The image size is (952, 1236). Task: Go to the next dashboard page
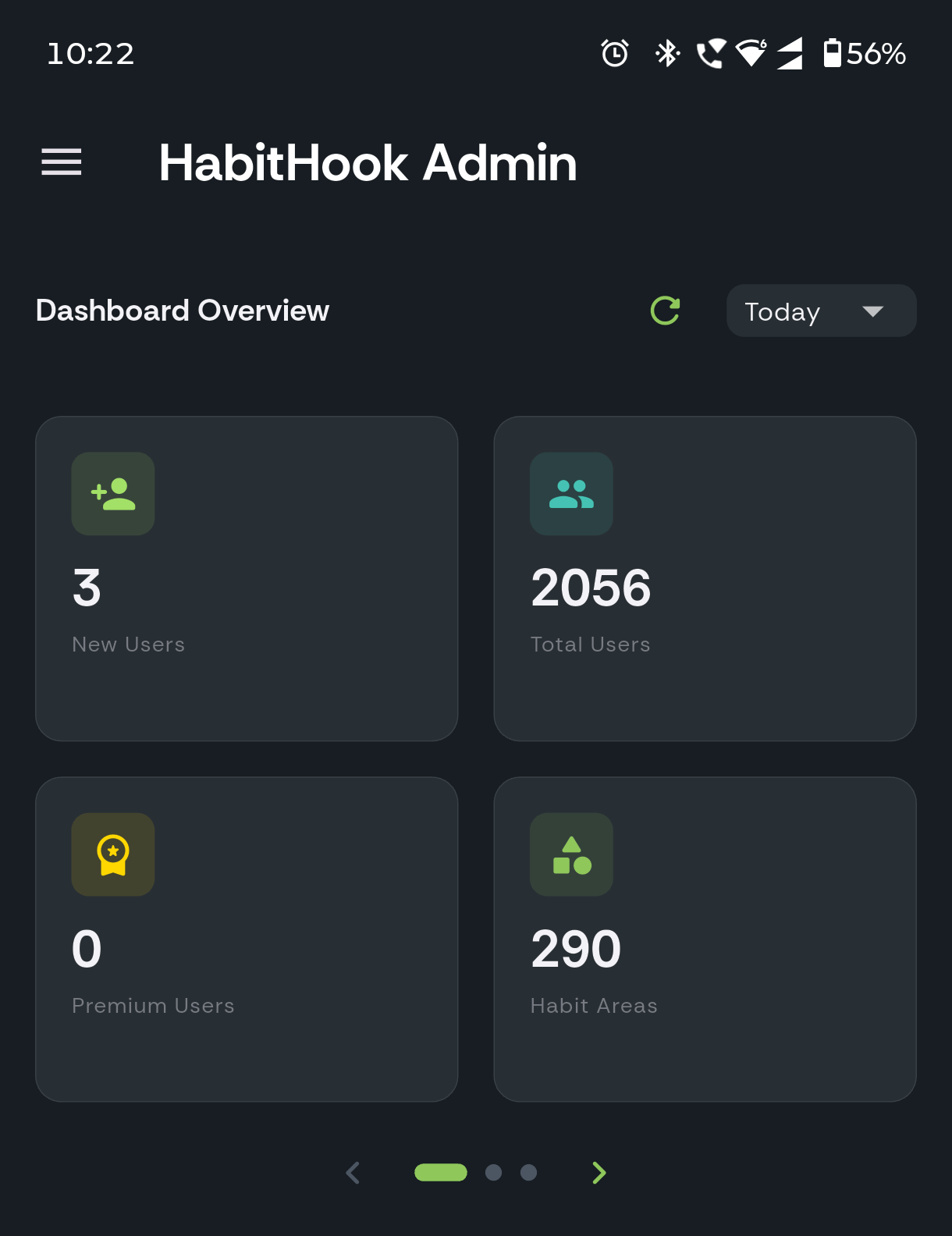[x=599, y=1172]
